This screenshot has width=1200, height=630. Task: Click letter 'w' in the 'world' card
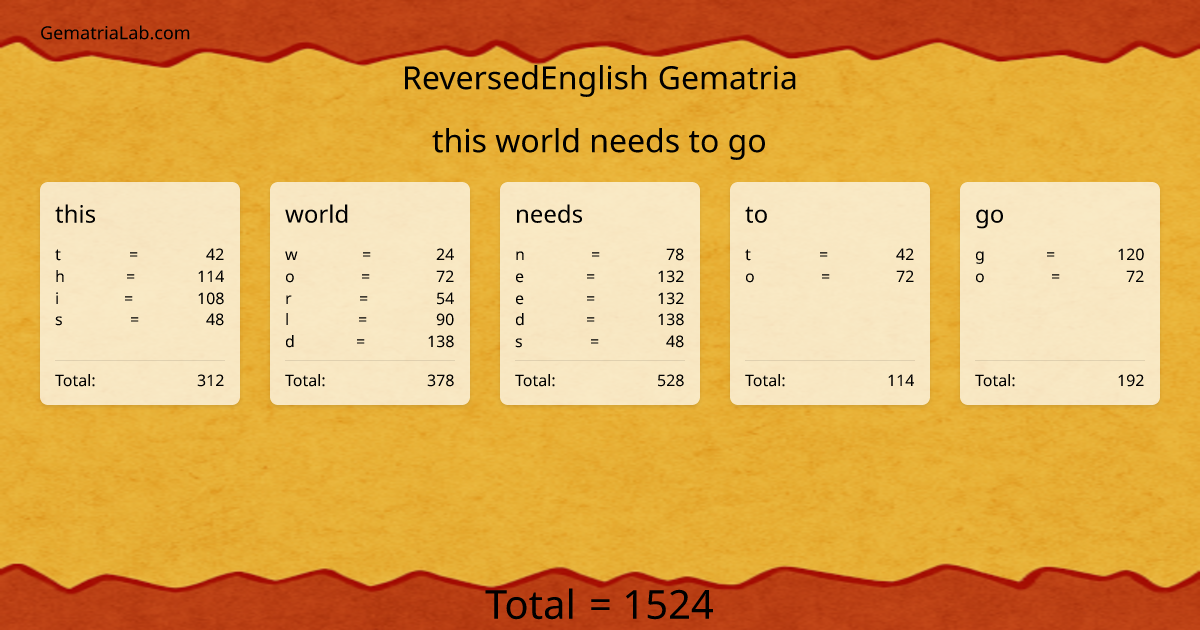pyautogui.click(x=291, y=254)
